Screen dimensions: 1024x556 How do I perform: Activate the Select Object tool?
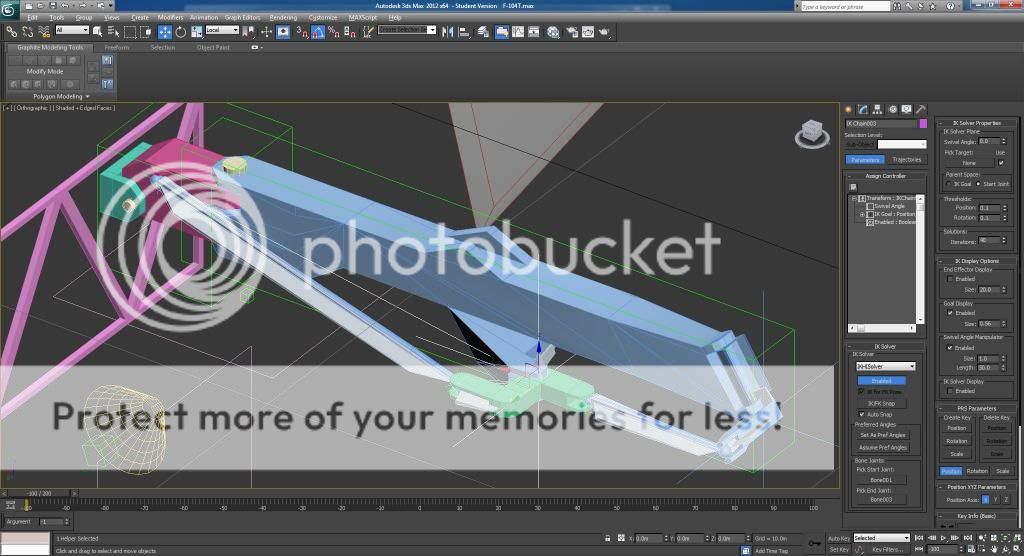(x=98, y=31)
